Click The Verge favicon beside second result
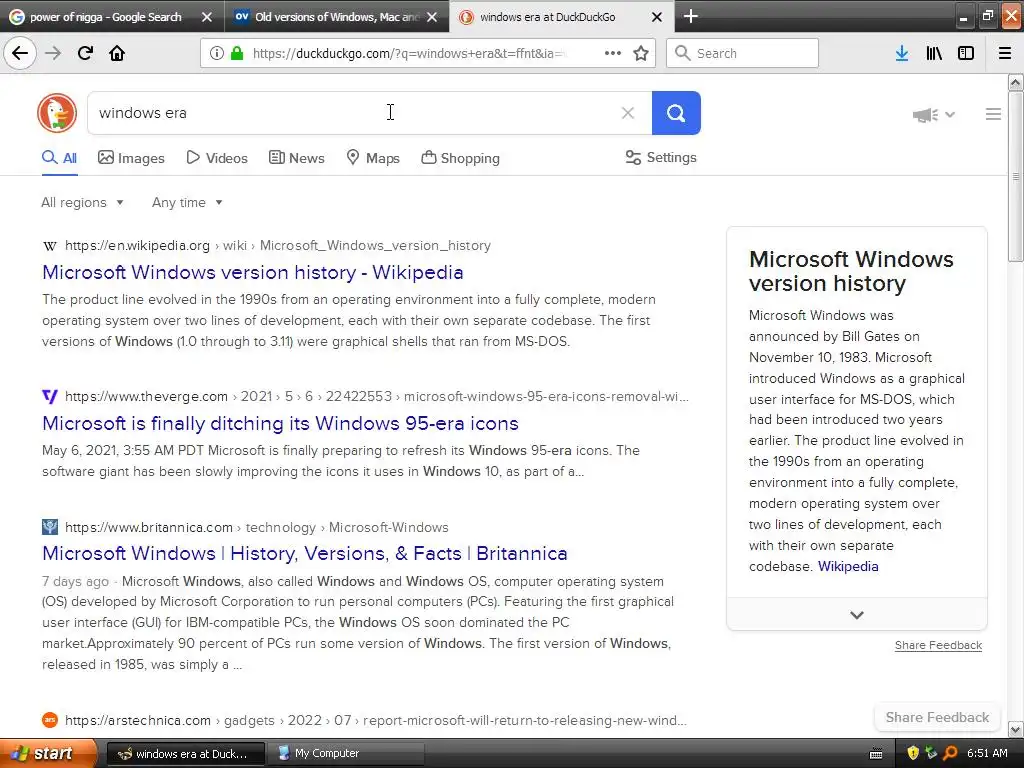This screenshot has width=1024, height=768. tap(50, 396)
